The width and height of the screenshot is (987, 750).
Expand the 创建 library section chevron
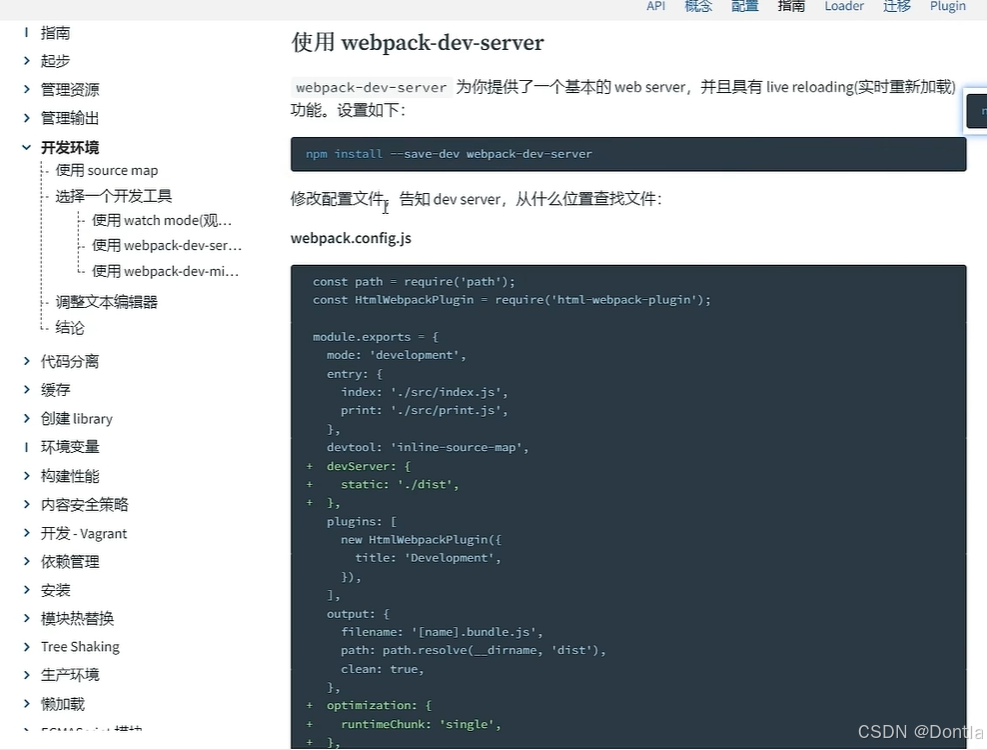pyautogui.click(x=26, y=418)
